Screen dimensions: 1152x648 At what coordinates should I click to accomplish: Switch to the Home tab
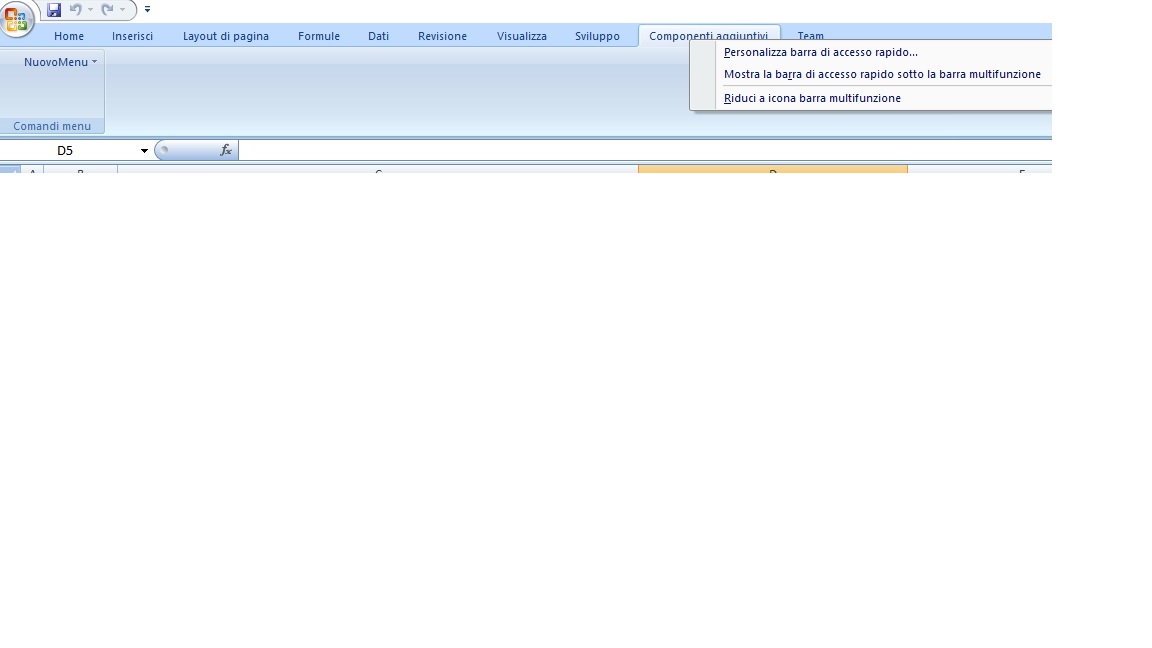69,36
